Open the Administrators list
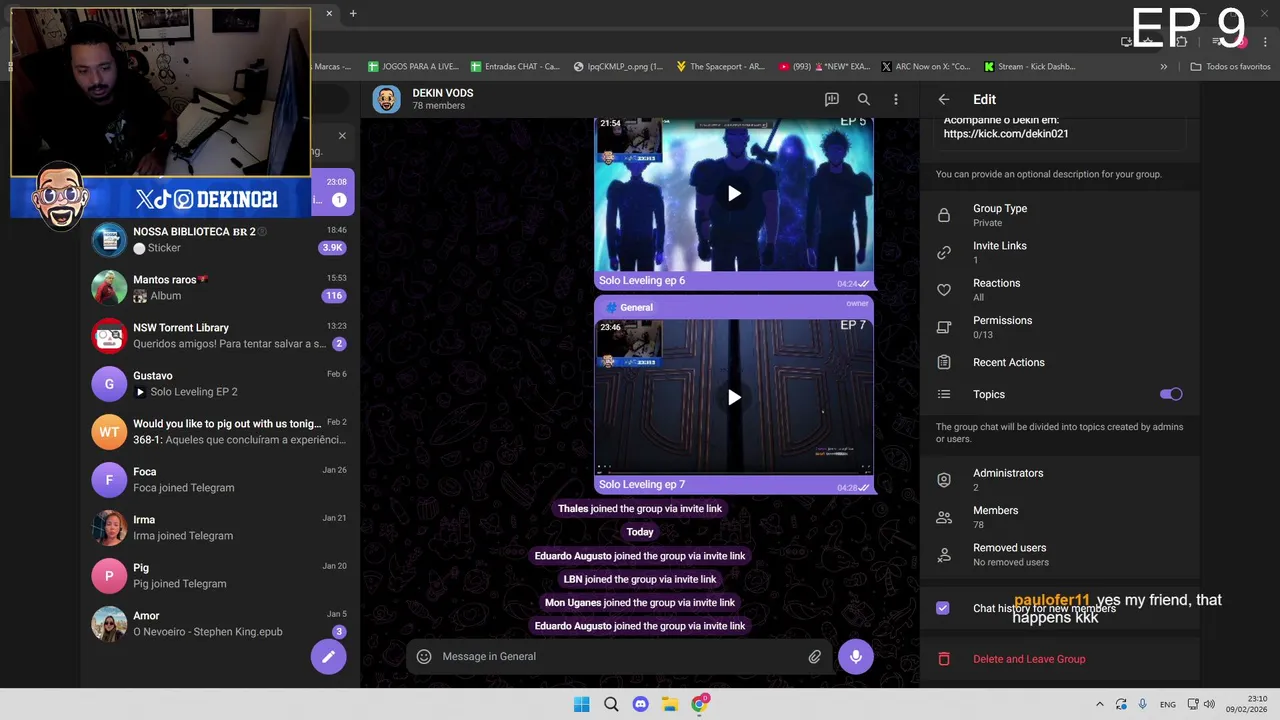 coord(1059,480)
